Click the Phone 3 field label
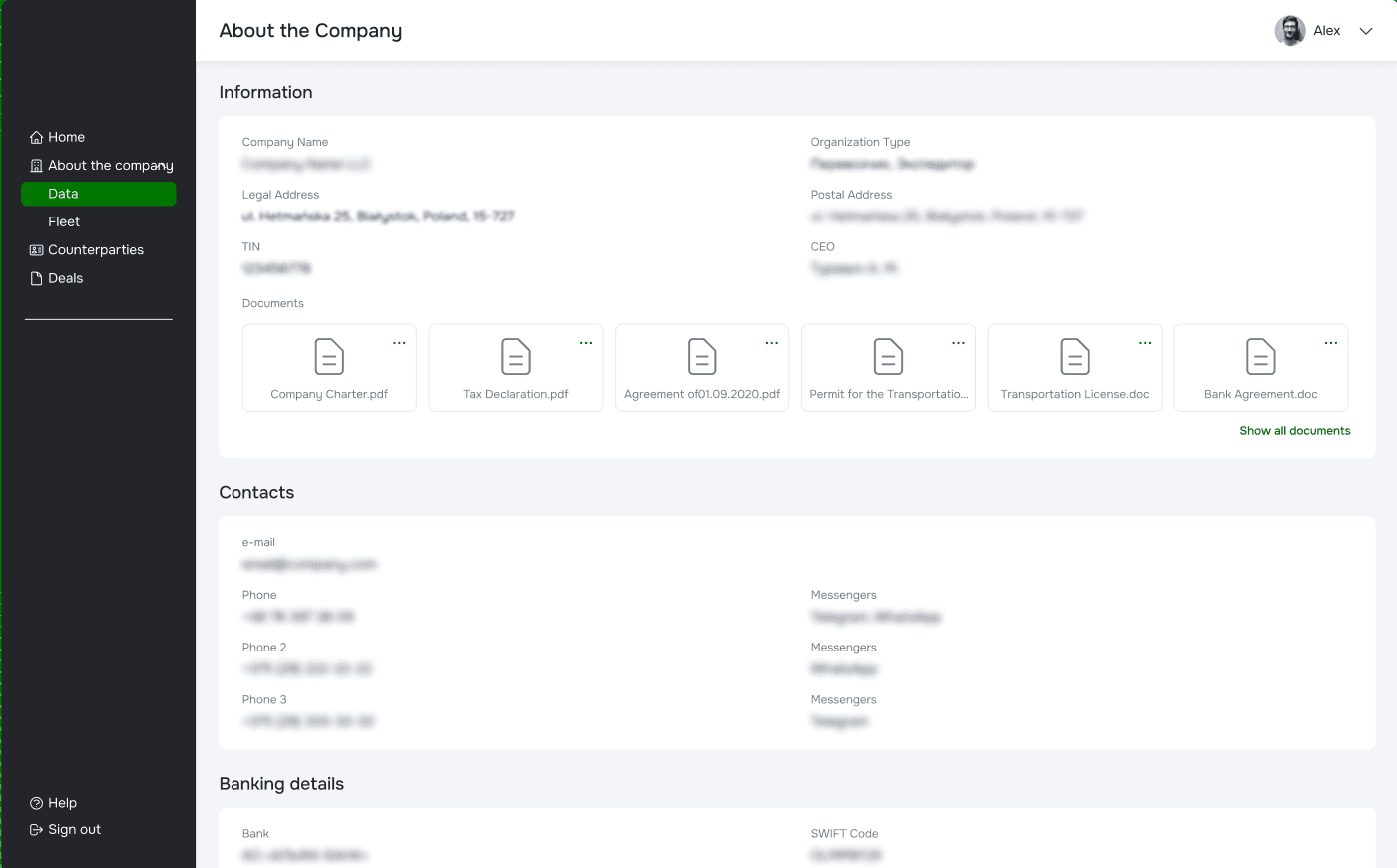1397x868 pixels. [x=264, y=699]
